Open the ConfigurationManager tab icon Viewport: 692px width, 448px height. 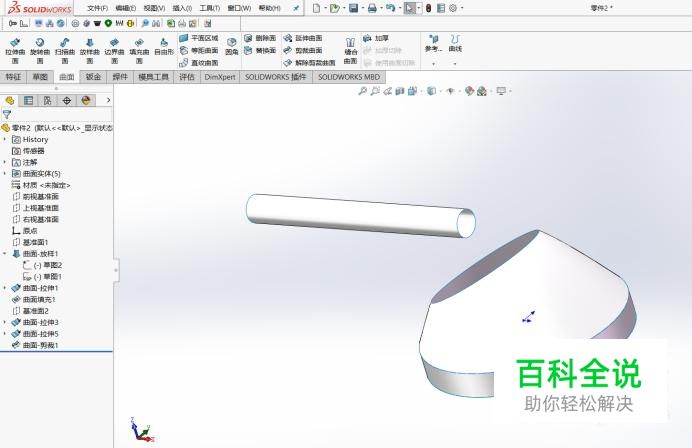[47, 101]
